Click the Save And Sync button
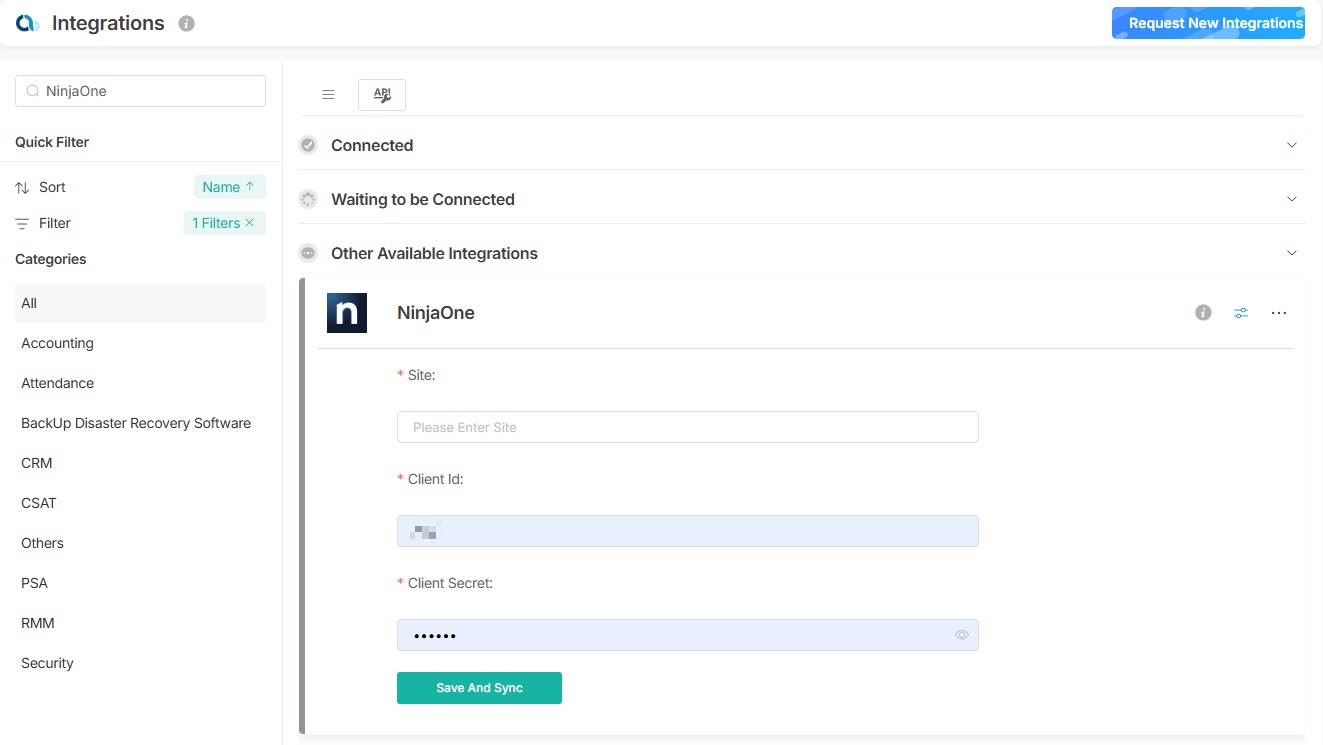The image size is (1323, 745). click(x=479, y=688)
